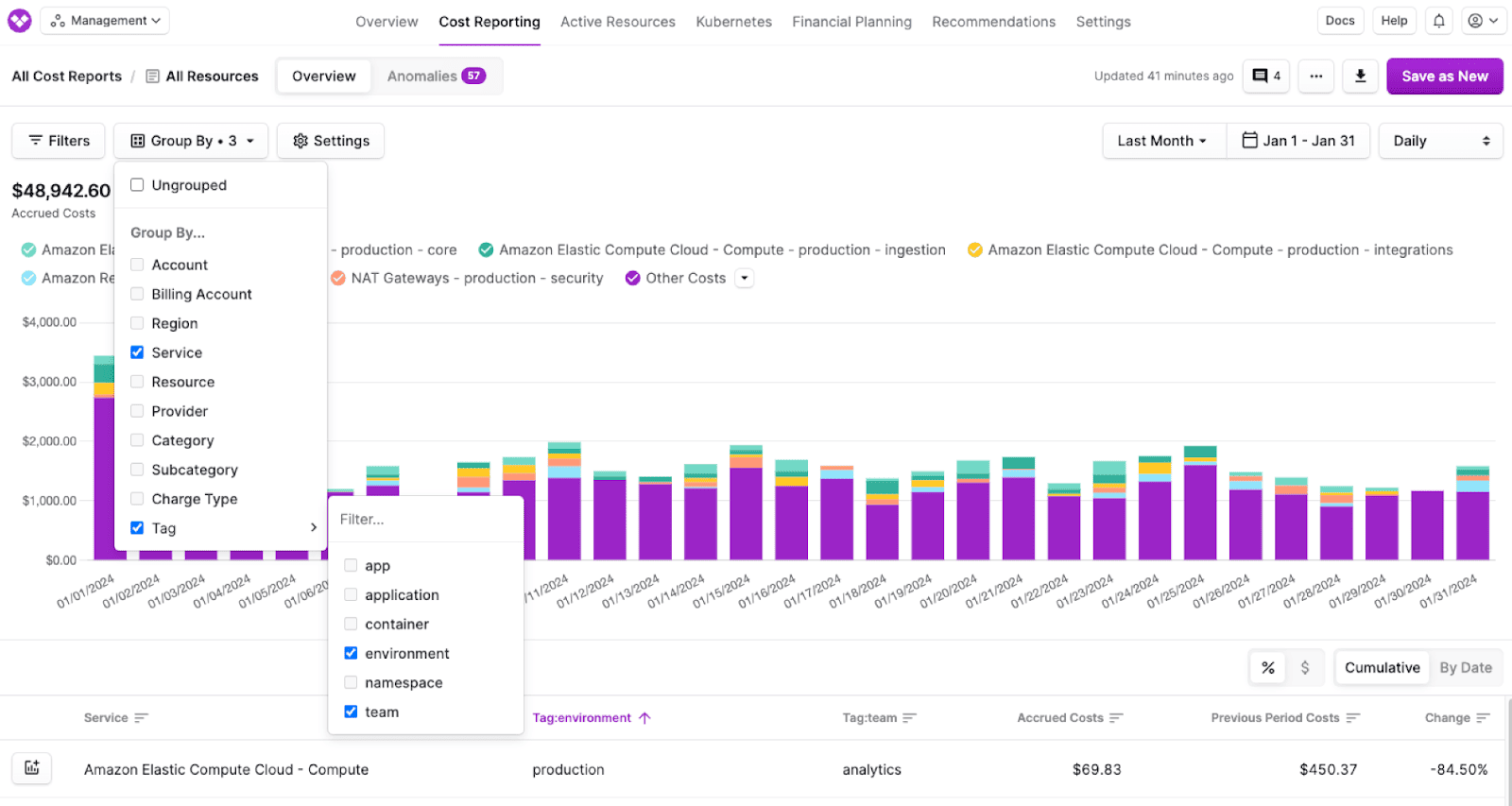
Task: Switch to percent view icon
Action: (x=1268, y=668)
